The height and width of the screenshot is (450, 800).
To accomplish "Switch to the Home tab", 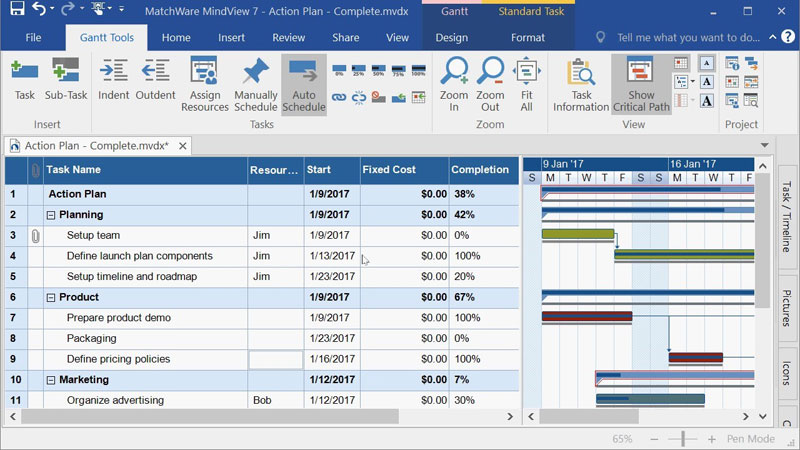I will (176, 37).
